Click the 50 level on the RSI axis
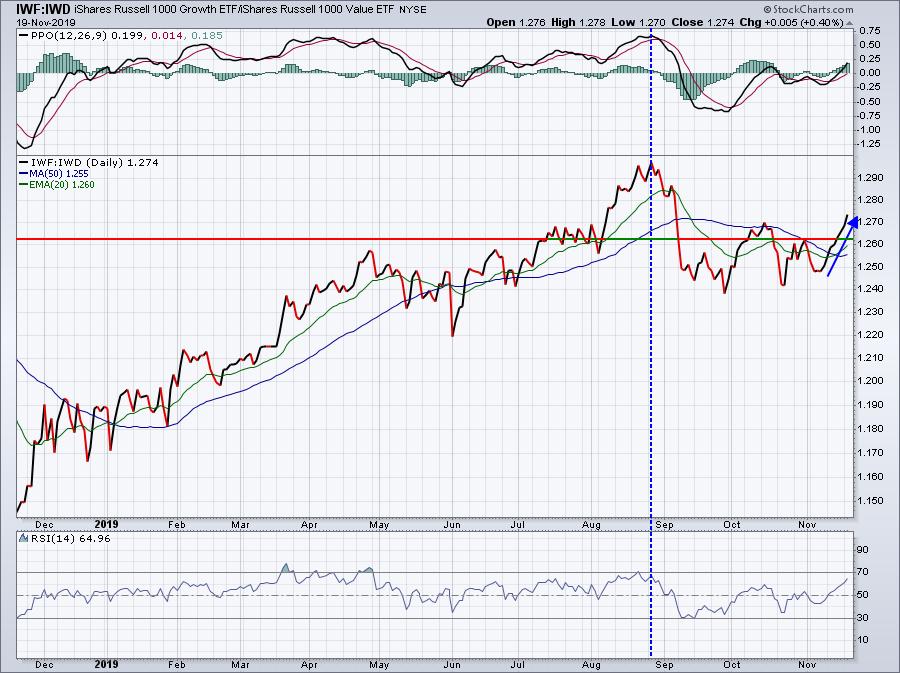This screenshot has width=900, height=673. coord(863,595)
